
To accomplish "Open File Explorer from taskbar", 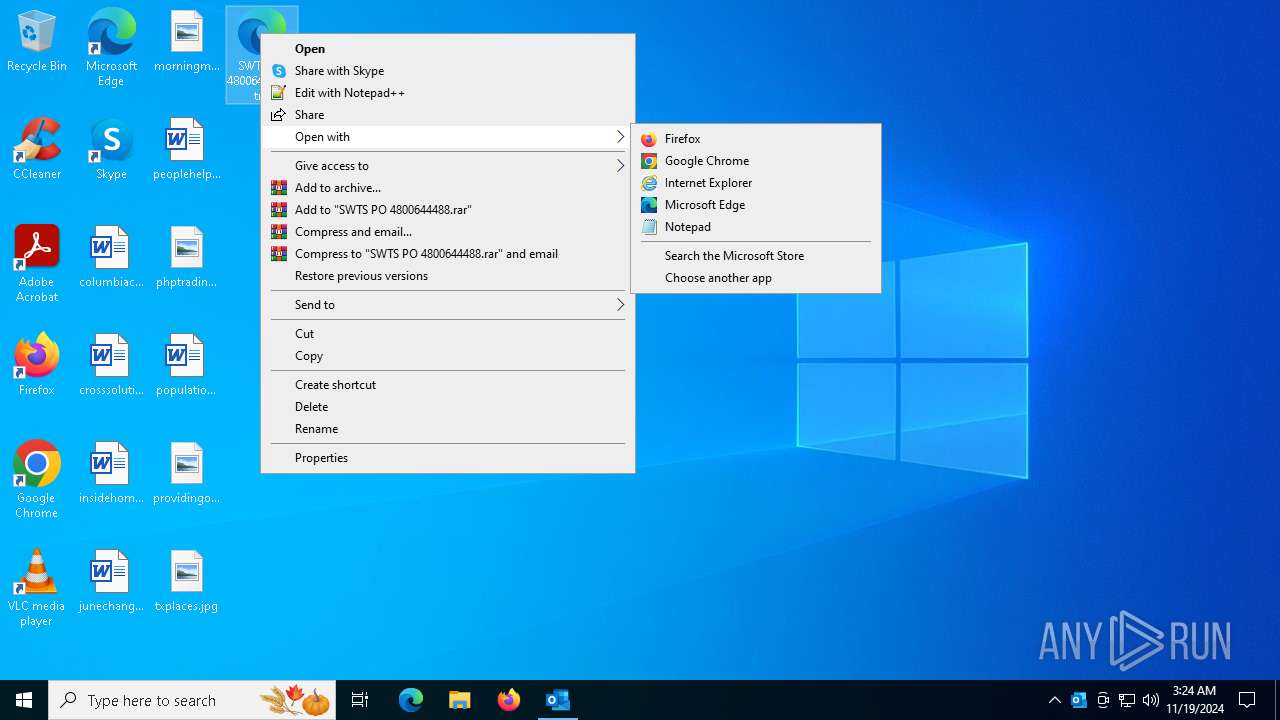I will (459, 700).
